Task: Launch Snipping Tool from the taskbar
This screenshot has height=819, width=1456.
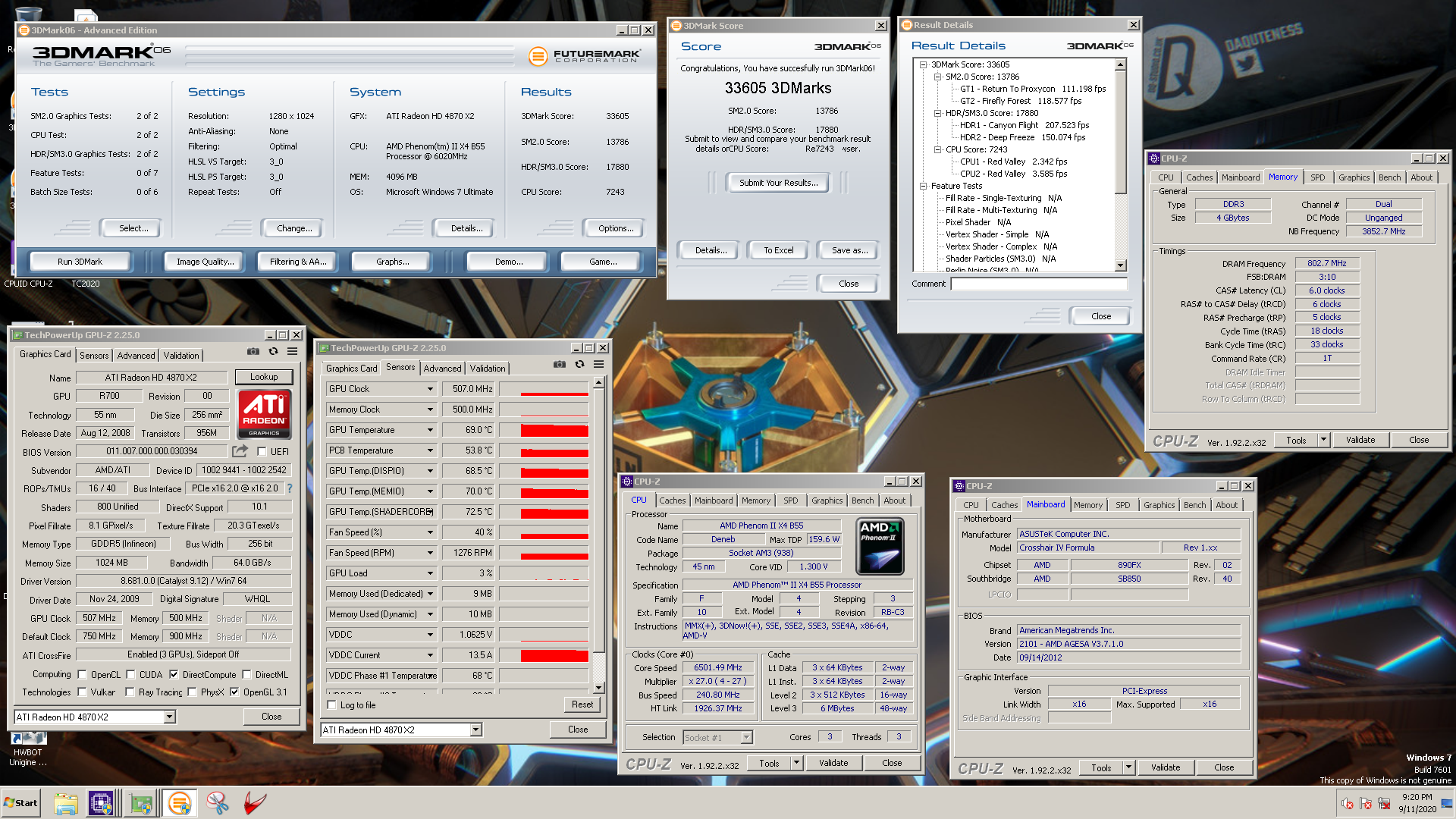Action: coord(218,803)
